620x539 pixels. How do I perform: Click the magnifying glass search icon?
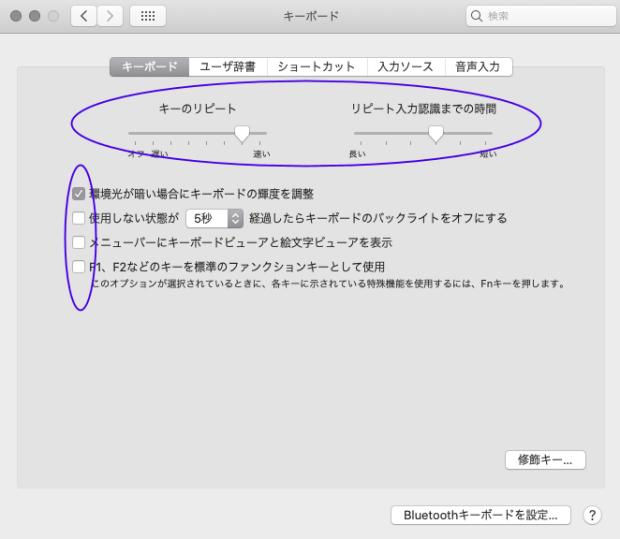pos(477,16)
